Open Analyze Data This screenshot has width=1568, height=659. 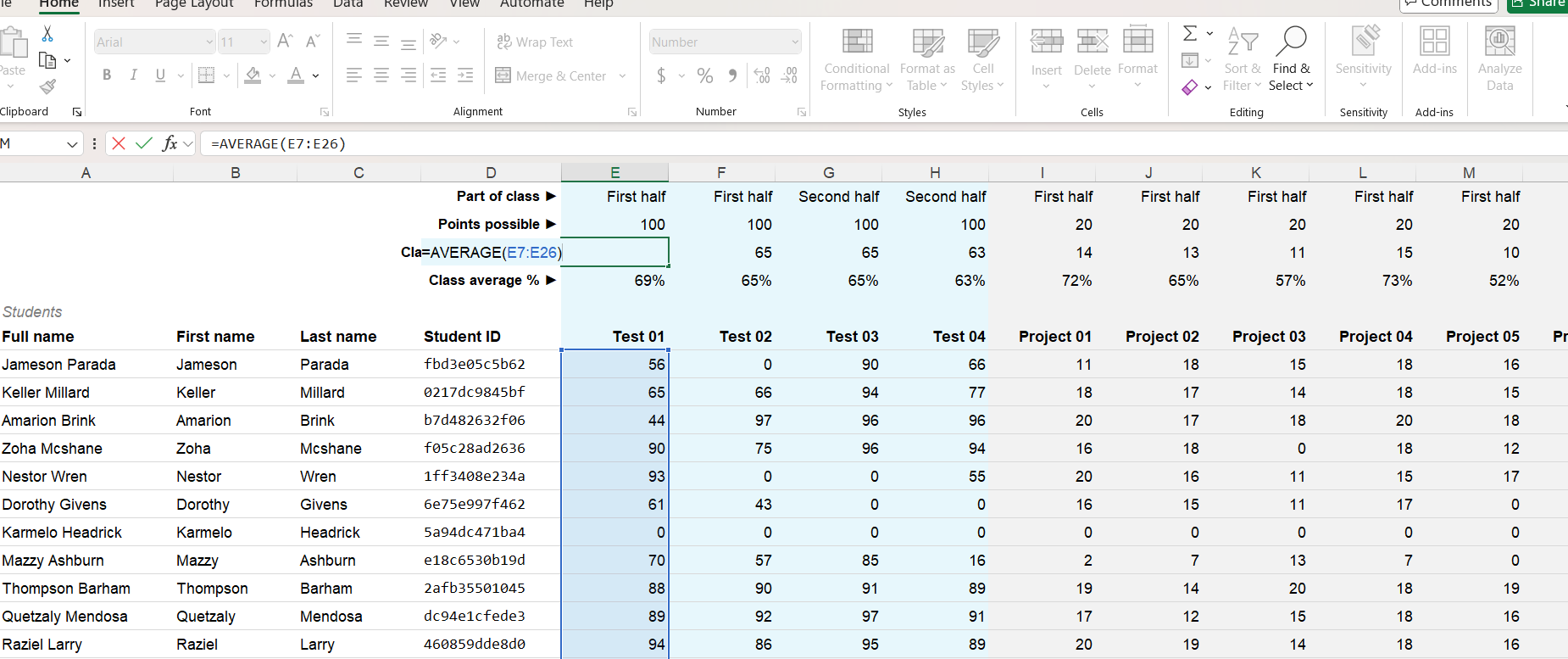click(x=1499, y=59)
